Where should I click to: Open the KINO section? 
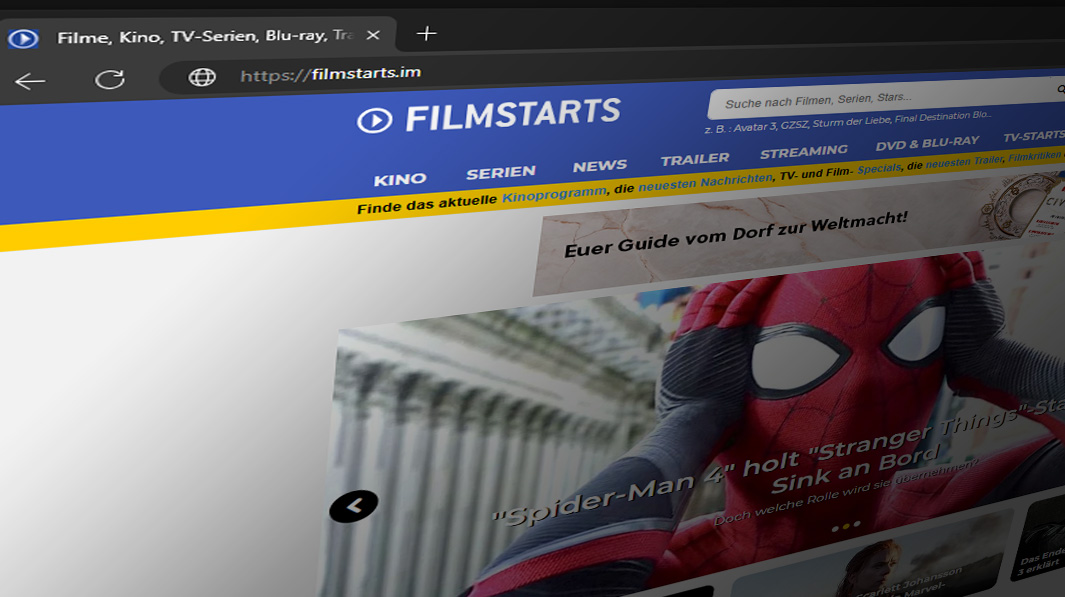pos(399,177)
